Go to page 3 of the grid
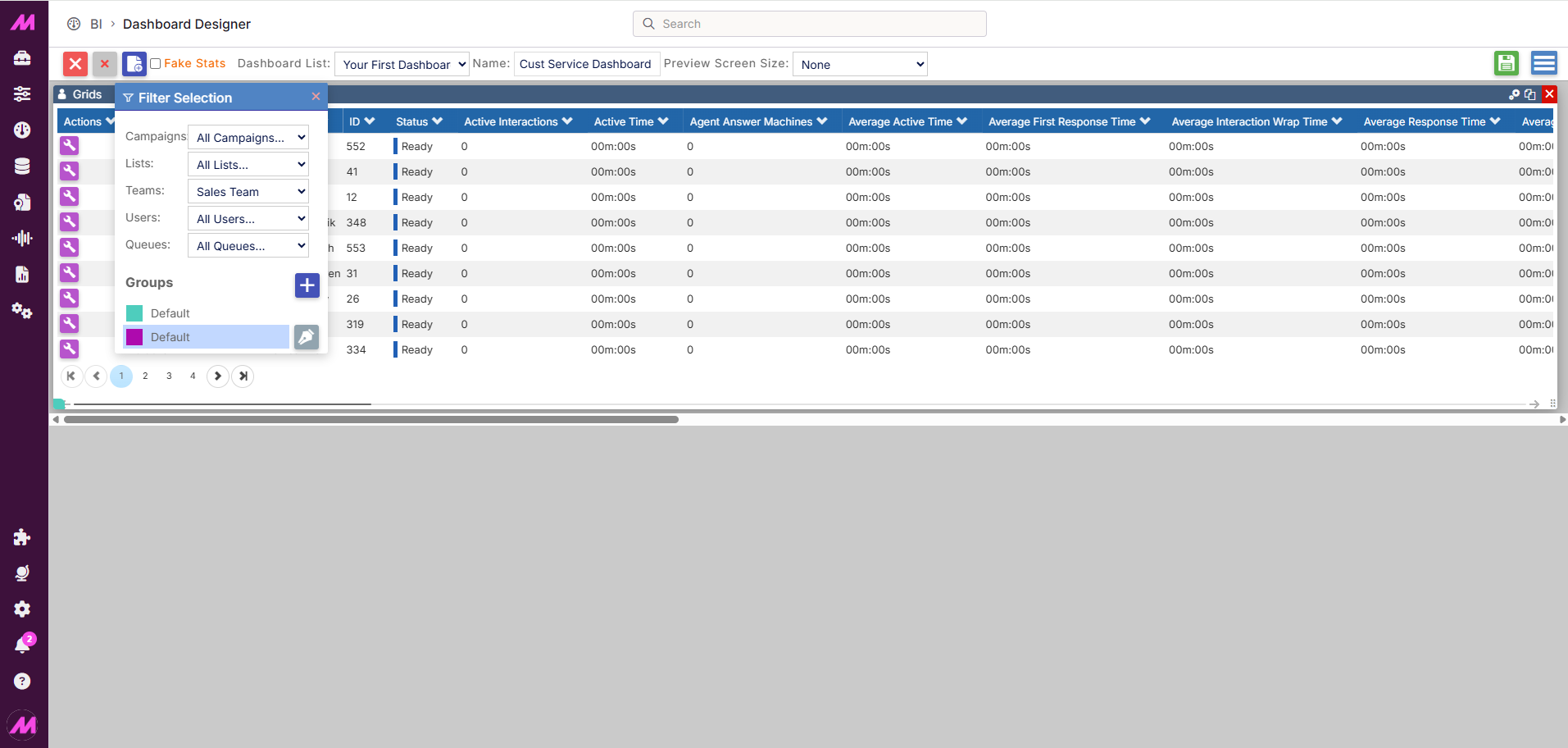This screenshot has width=1568, height=748. click(x=169, y=376)
